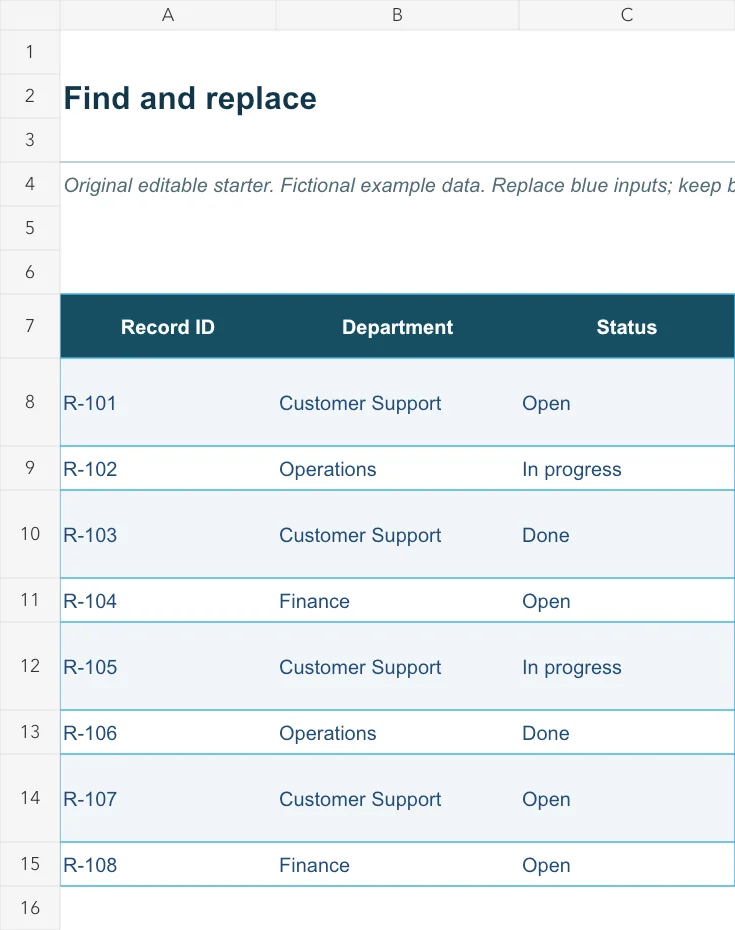Select row 7 header
The width and height of the screenshot is (735, 930).
30,326
